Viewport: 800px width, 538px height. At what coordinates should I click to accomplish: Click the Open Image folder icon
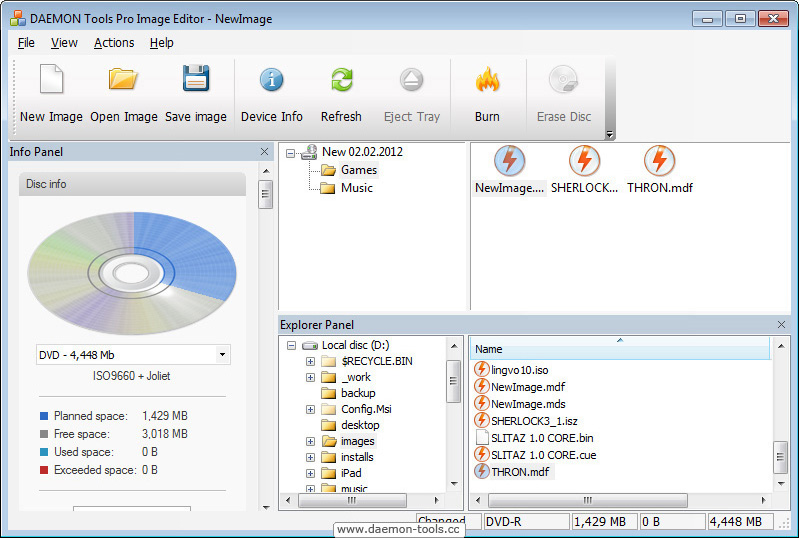click(123, 79)
